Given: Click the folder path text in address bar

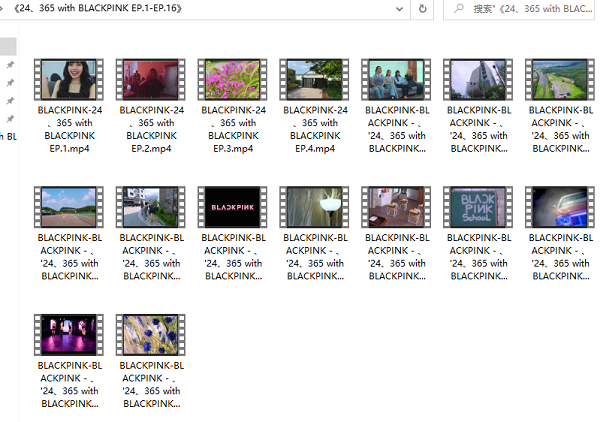Looking at the screenshot, I should pyautogui.click(x=98, y=8).
